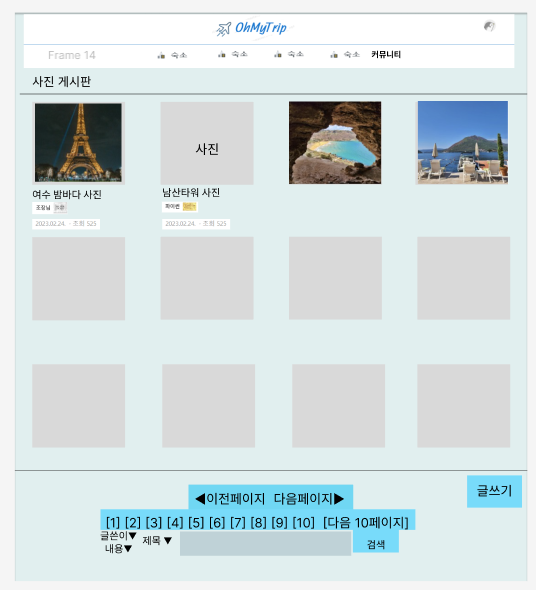
Task: Jump to page [10]
Action: pos(303,522)
